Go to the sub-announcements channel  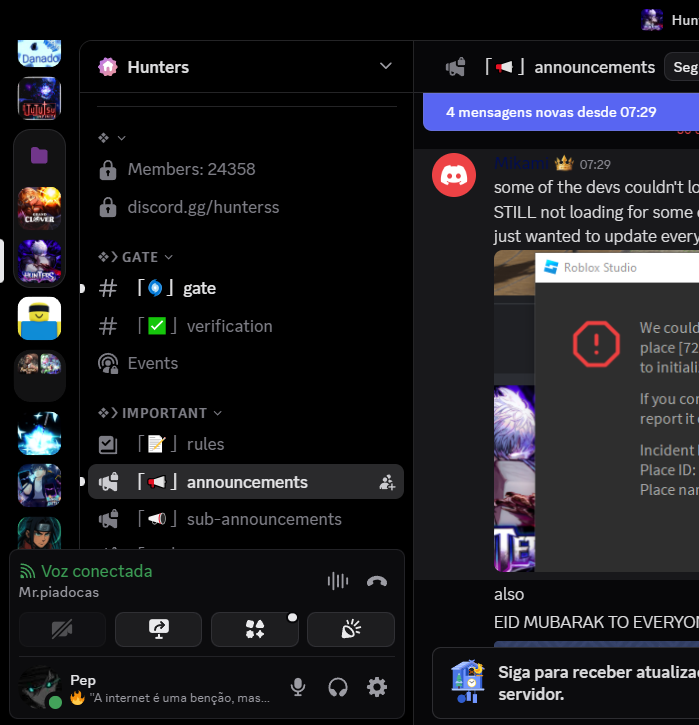click(246, 519)
